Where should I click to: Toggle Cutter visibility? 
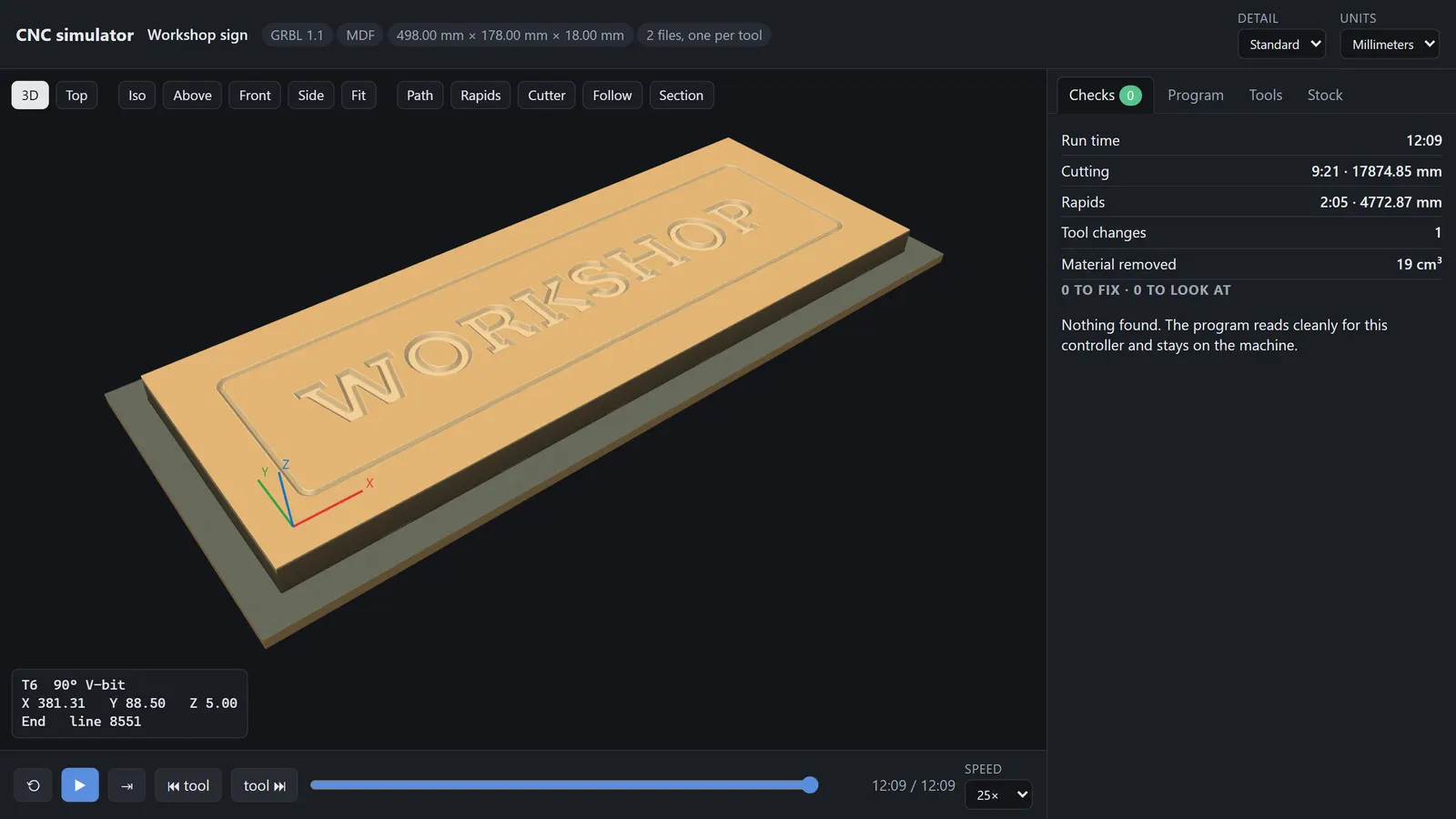coord(547,96)
